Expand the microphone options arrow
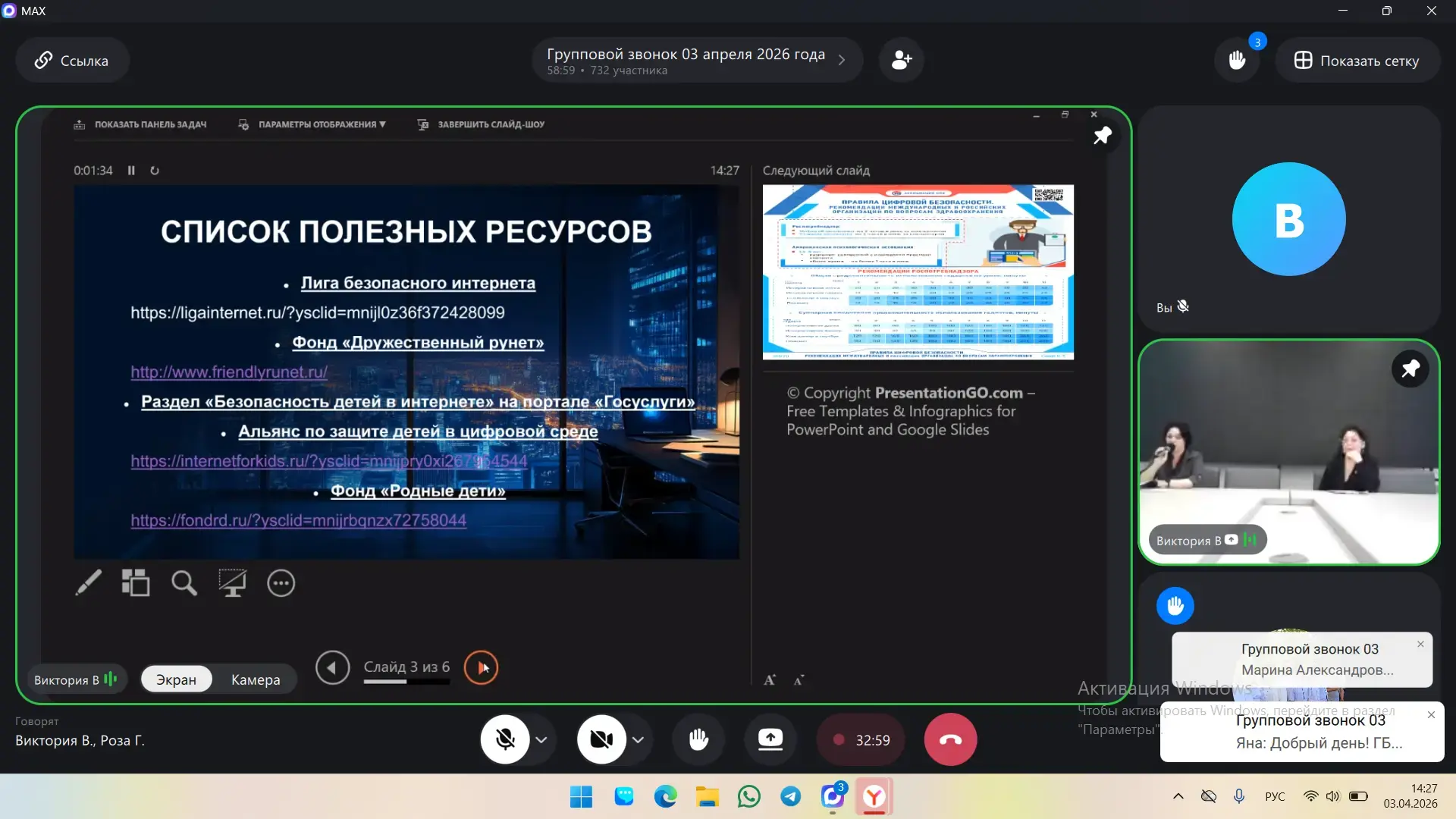 pos(541,739)
